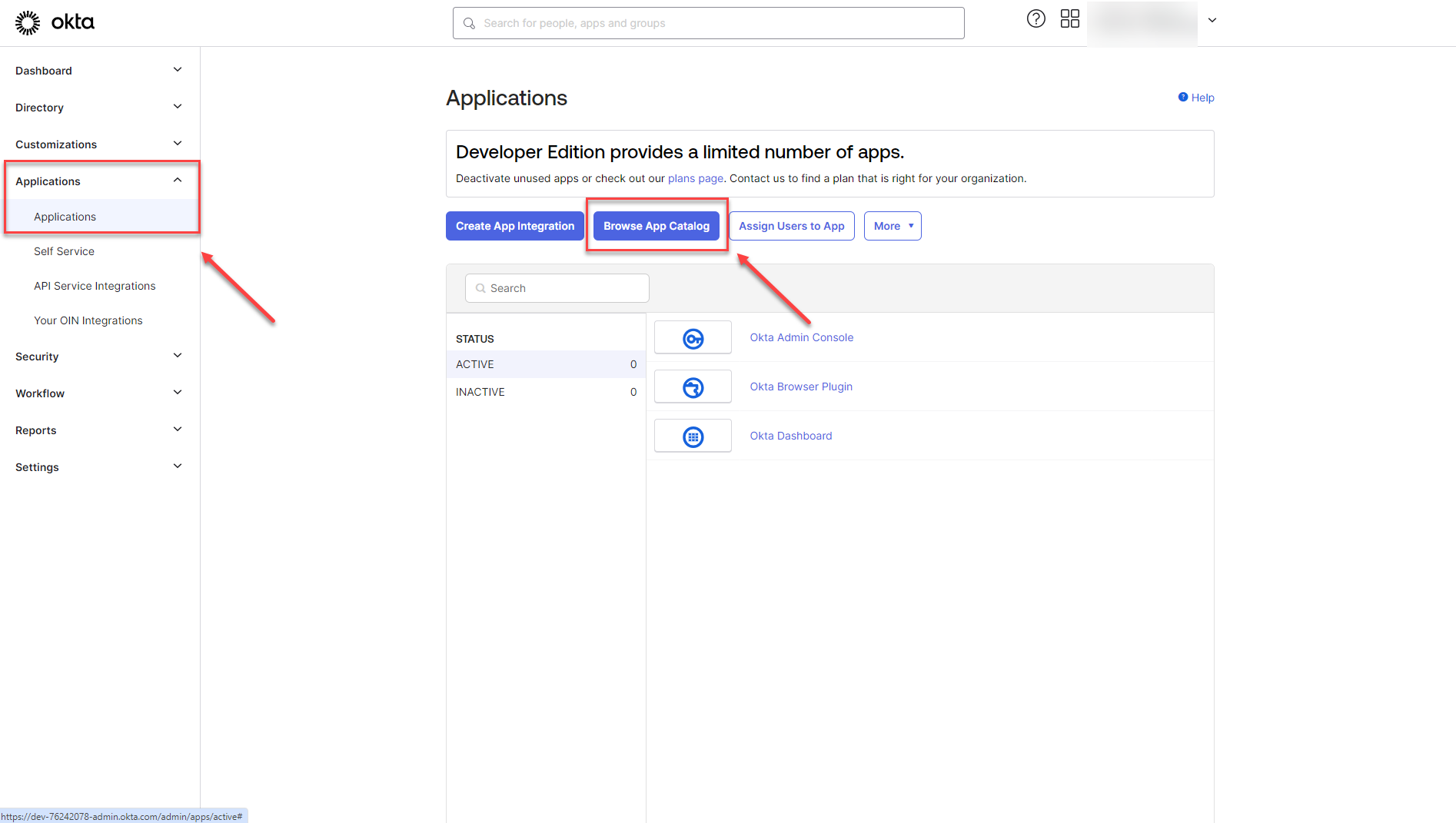Click the blue Help question icon
This screenshot has width=1456, height=823.
1183,97
